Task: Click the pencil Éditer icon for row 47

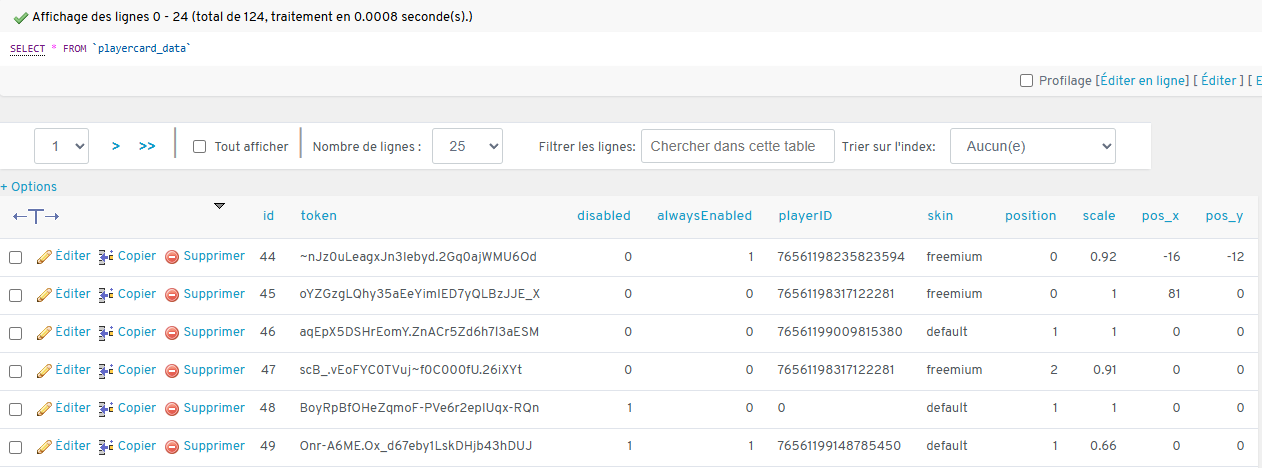Action: point(44,371)
